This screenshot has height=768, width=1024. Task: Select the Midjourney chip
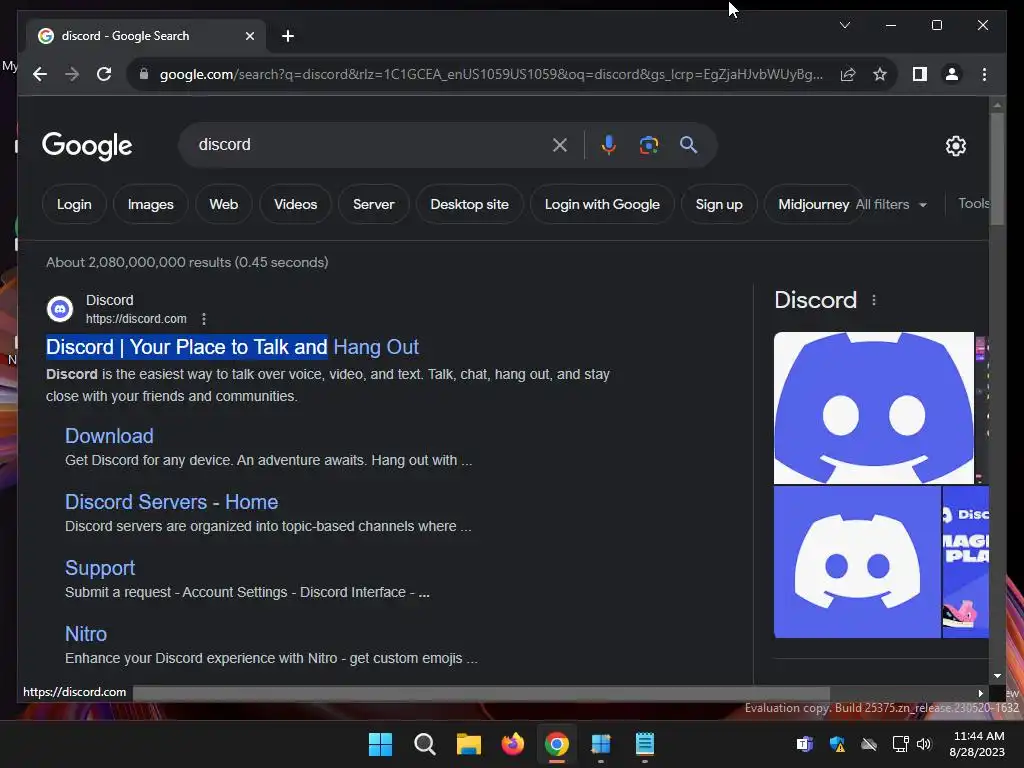coord(813,204)
